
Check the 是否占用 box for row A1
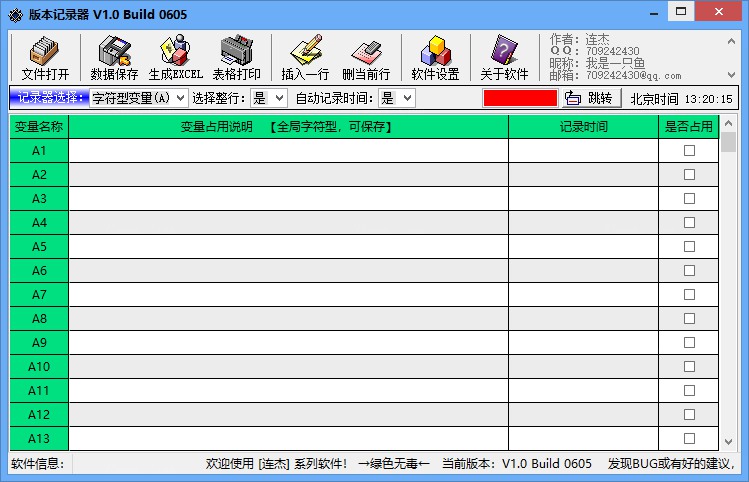(689, 150)
